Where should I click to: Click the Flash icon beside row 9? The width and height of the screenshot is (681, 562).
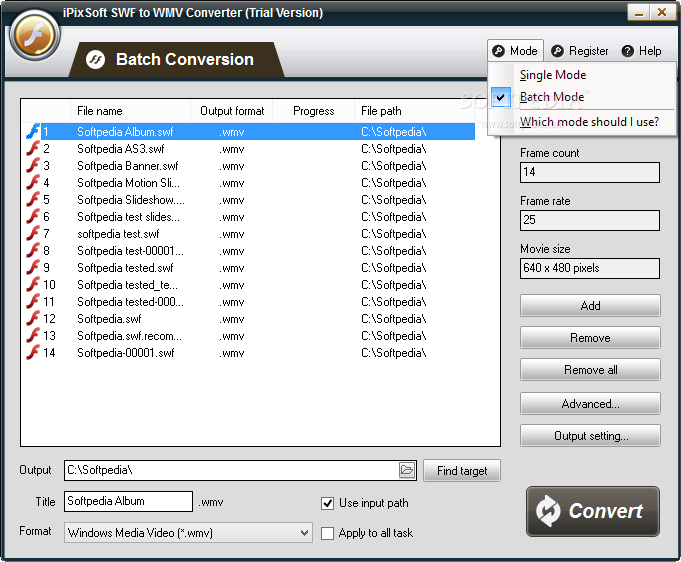[x=33, y=267]
